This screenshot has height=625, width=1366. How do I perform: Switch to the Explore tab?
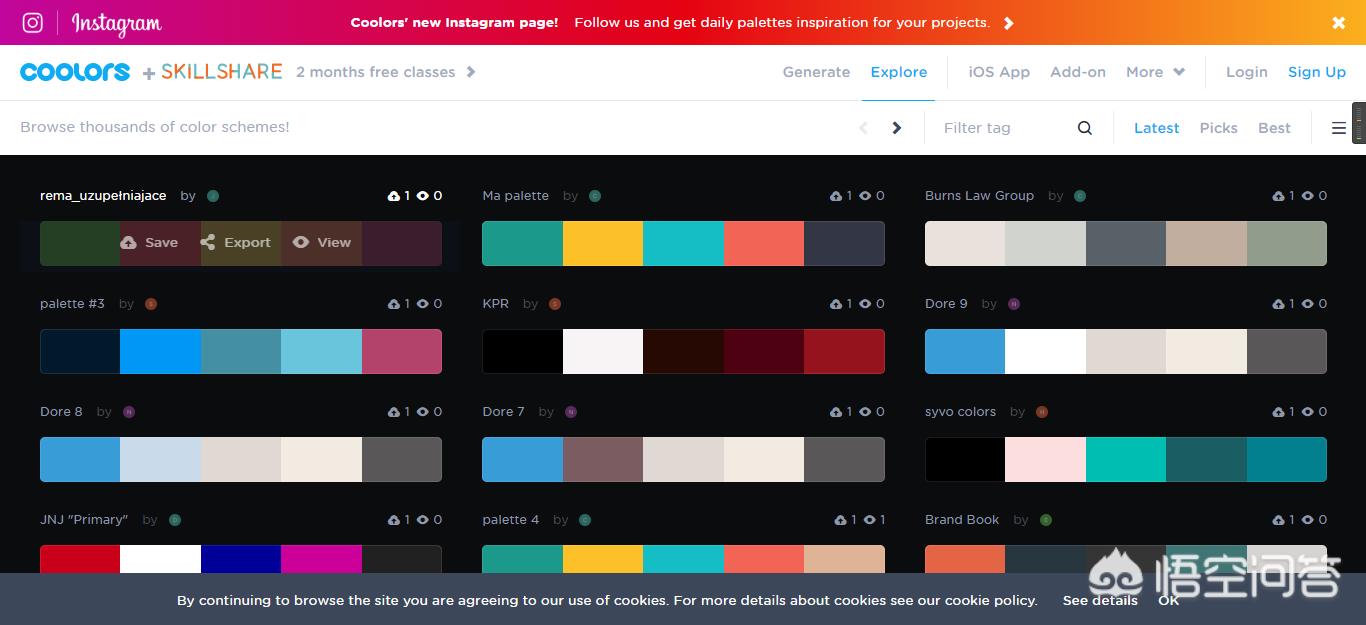point(899,72)
